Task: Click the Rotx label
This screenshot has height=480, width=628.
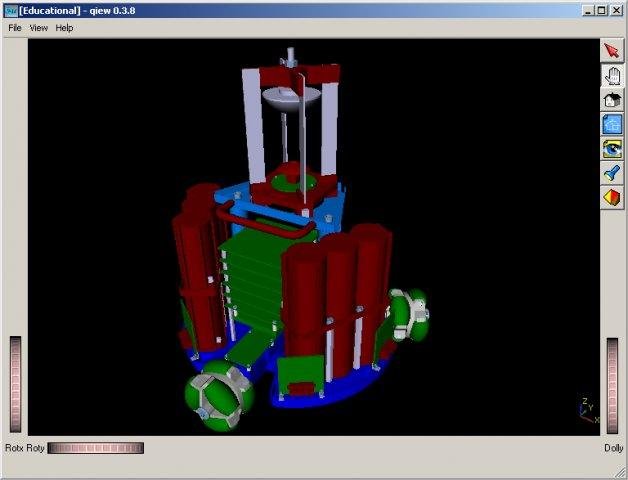Action: 14,448
